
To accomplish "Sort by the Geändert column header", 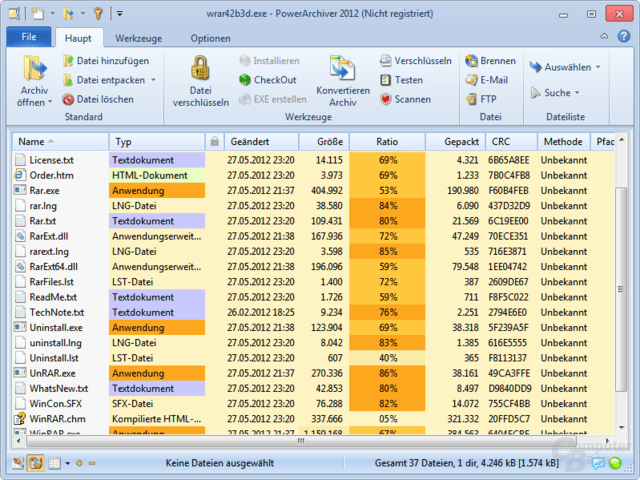I will [261, 142].
